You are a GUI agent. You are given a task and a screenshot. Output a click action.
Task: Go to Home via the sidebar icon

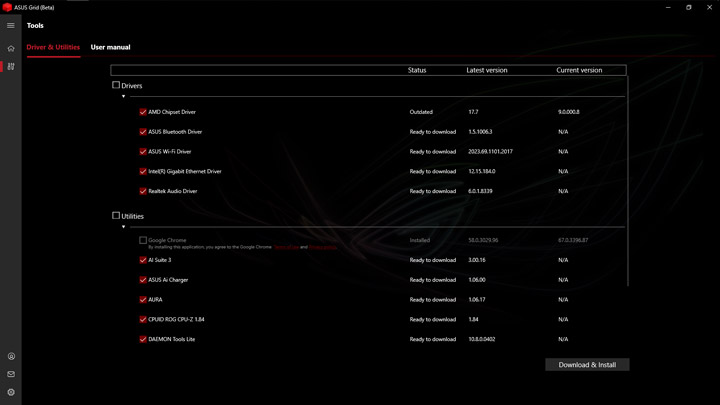pyautogui.click(x=11, y=48)
